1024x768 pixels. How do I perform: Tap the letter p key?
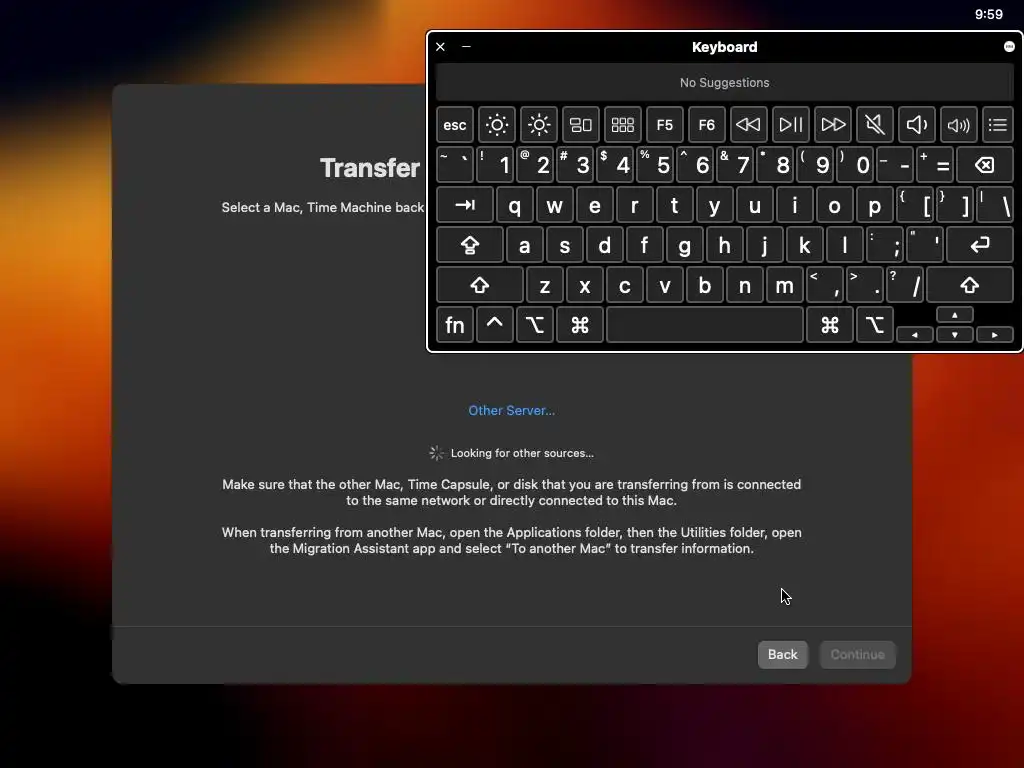tap(875, 205)
